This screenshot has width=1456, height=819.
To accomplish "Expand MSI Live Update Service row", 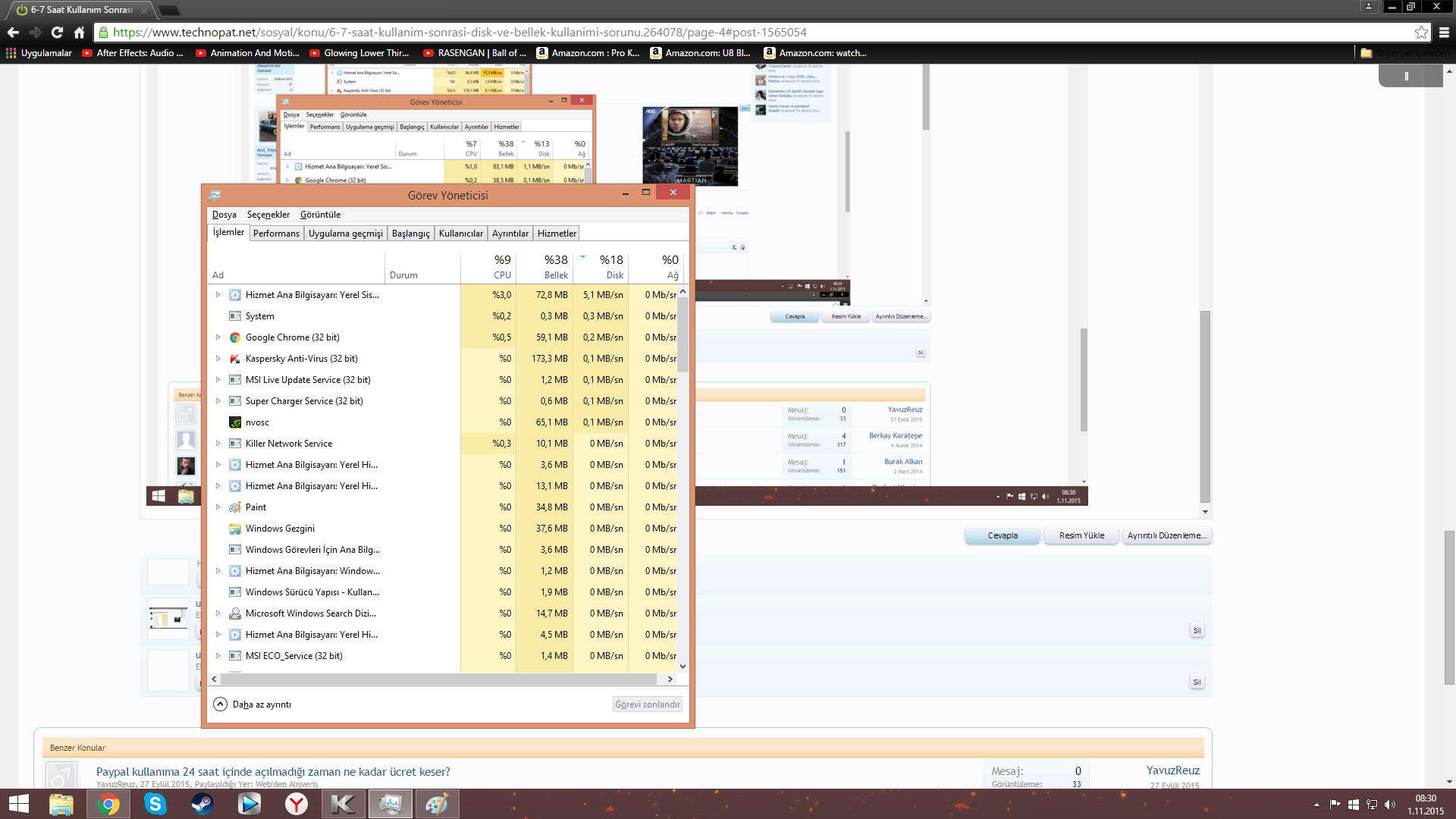I will tap(218, 380).
